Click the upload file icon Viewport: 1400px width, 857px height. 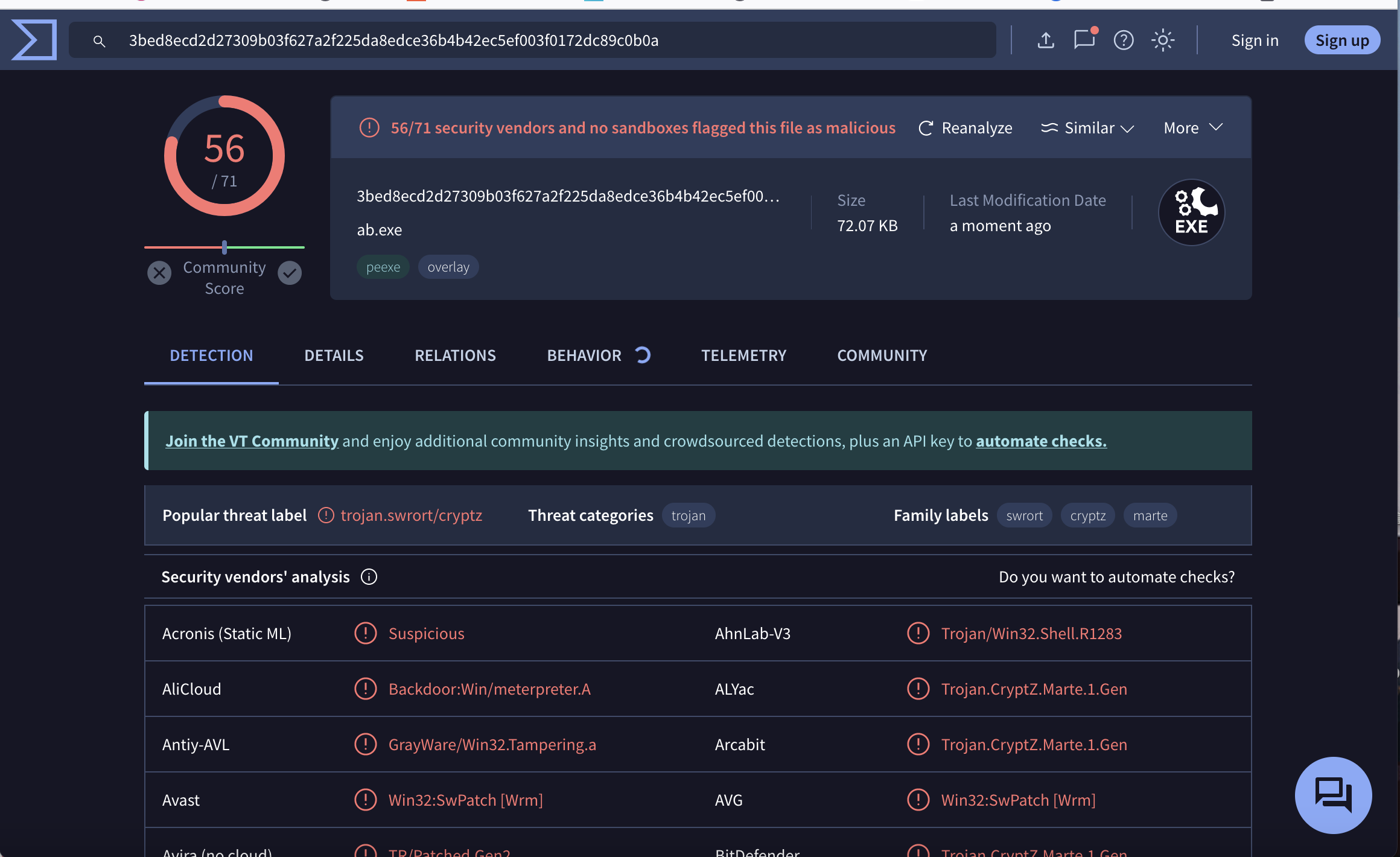click(1046, 40)
